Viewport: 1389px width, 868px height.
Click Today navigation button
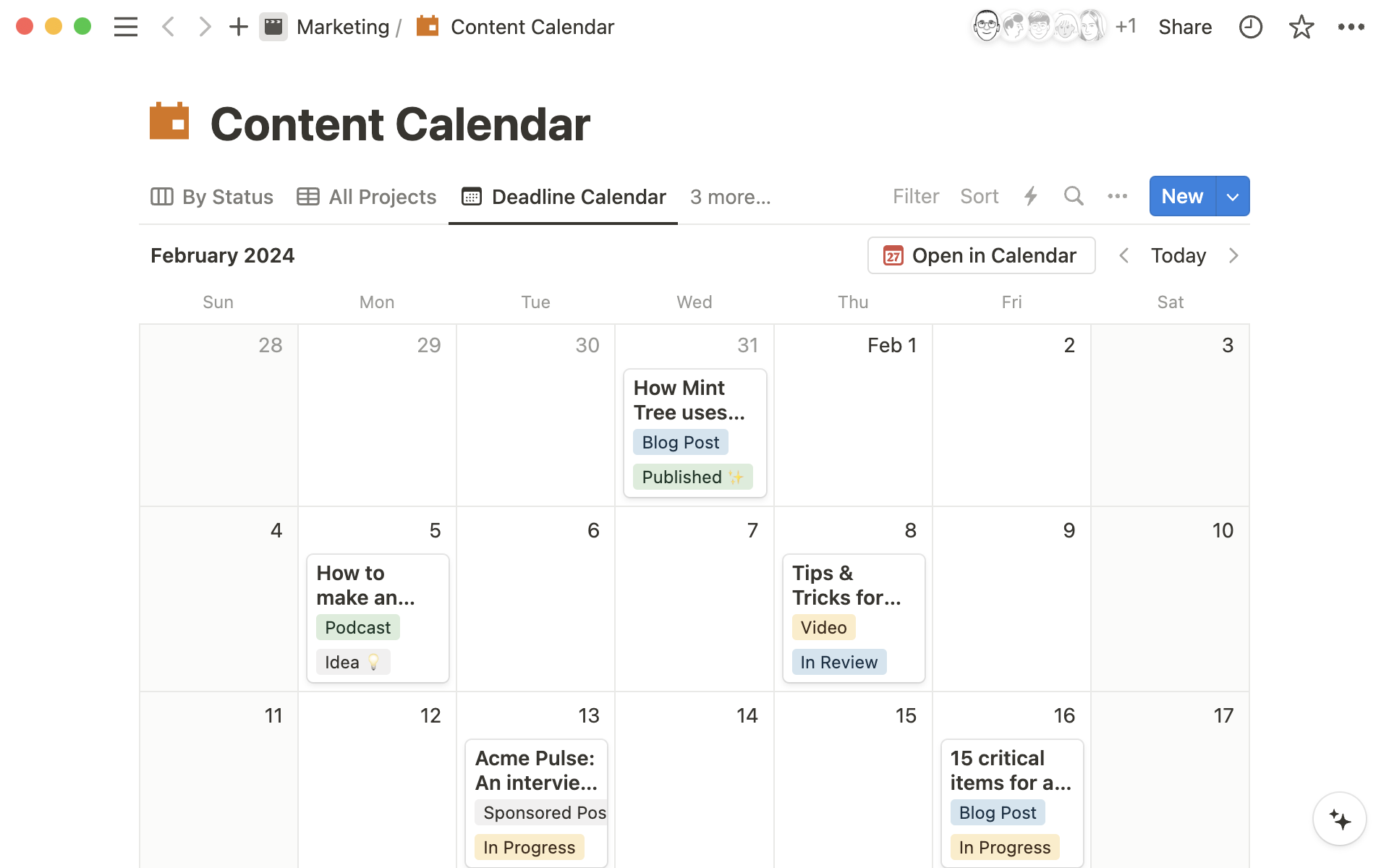pyautogui.click(x=1178, y=254)
